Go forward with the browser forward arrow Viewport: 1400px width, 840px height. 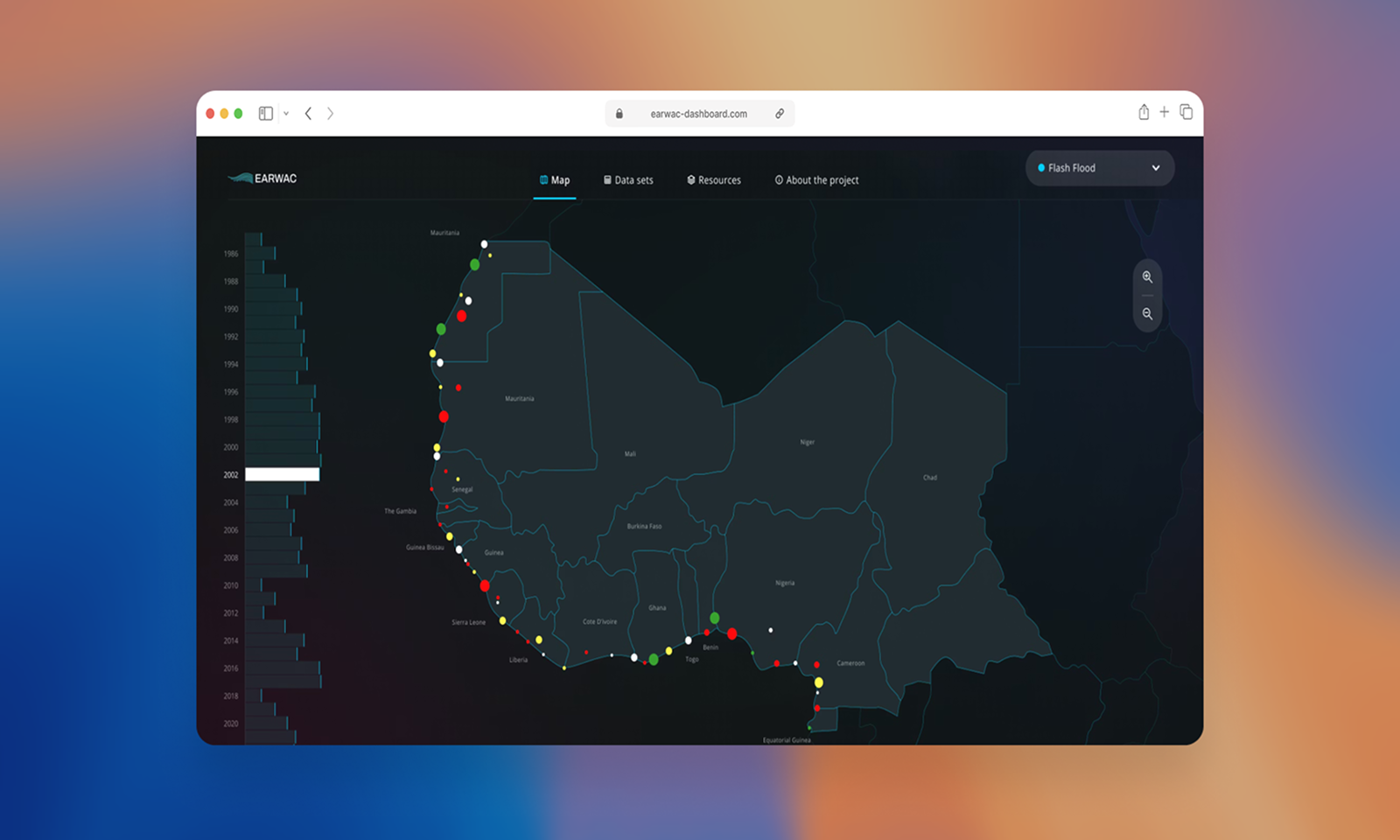330,114
